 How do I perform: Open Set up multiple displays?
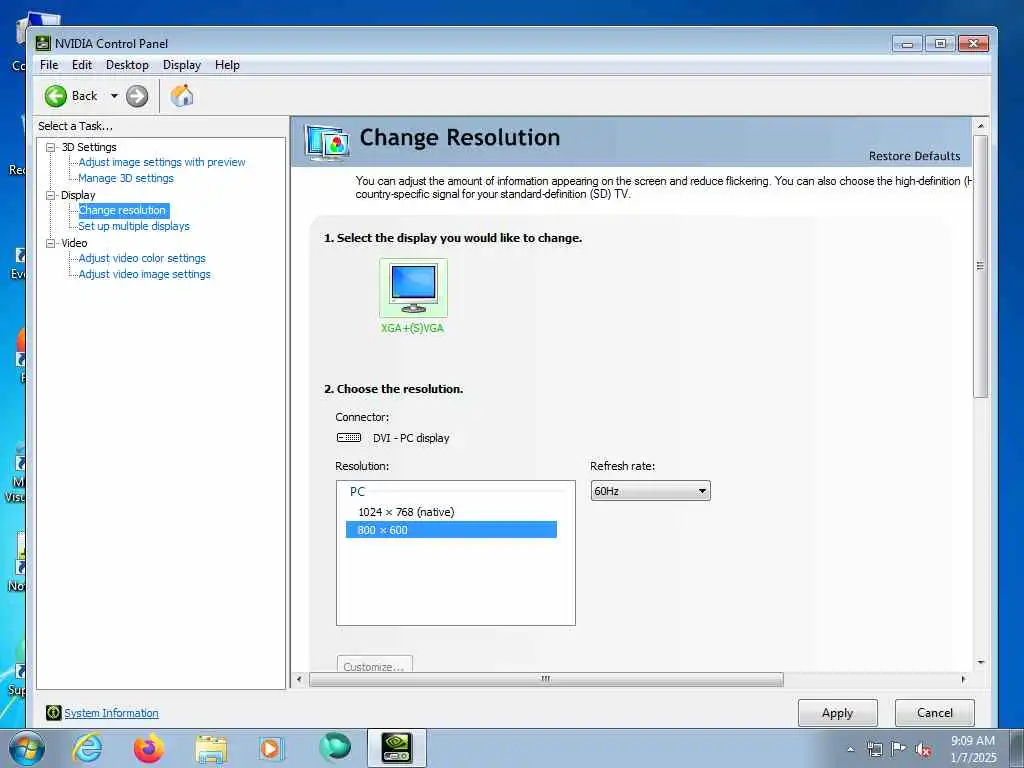pos(134,226)
